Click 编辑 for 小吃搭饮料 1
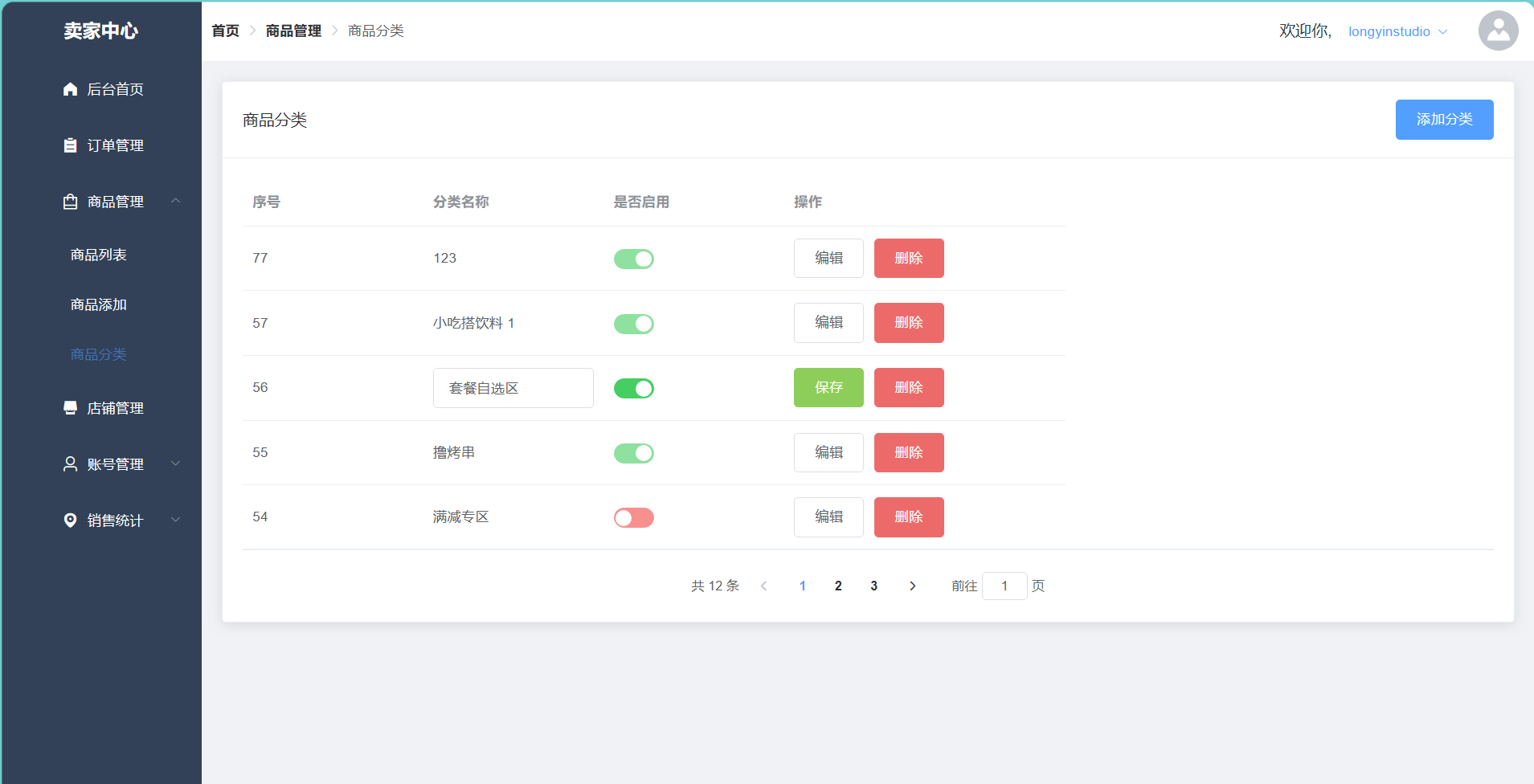 pyautogui.click(x=828, y=323)
